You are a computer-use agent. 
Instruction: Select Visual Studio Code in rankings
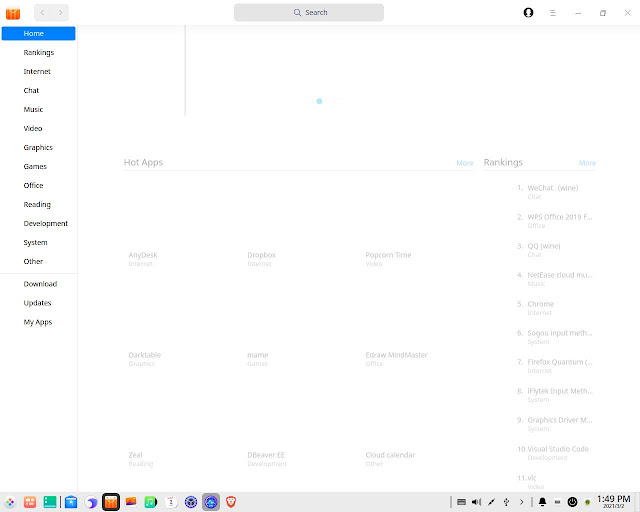pos(553,452)
